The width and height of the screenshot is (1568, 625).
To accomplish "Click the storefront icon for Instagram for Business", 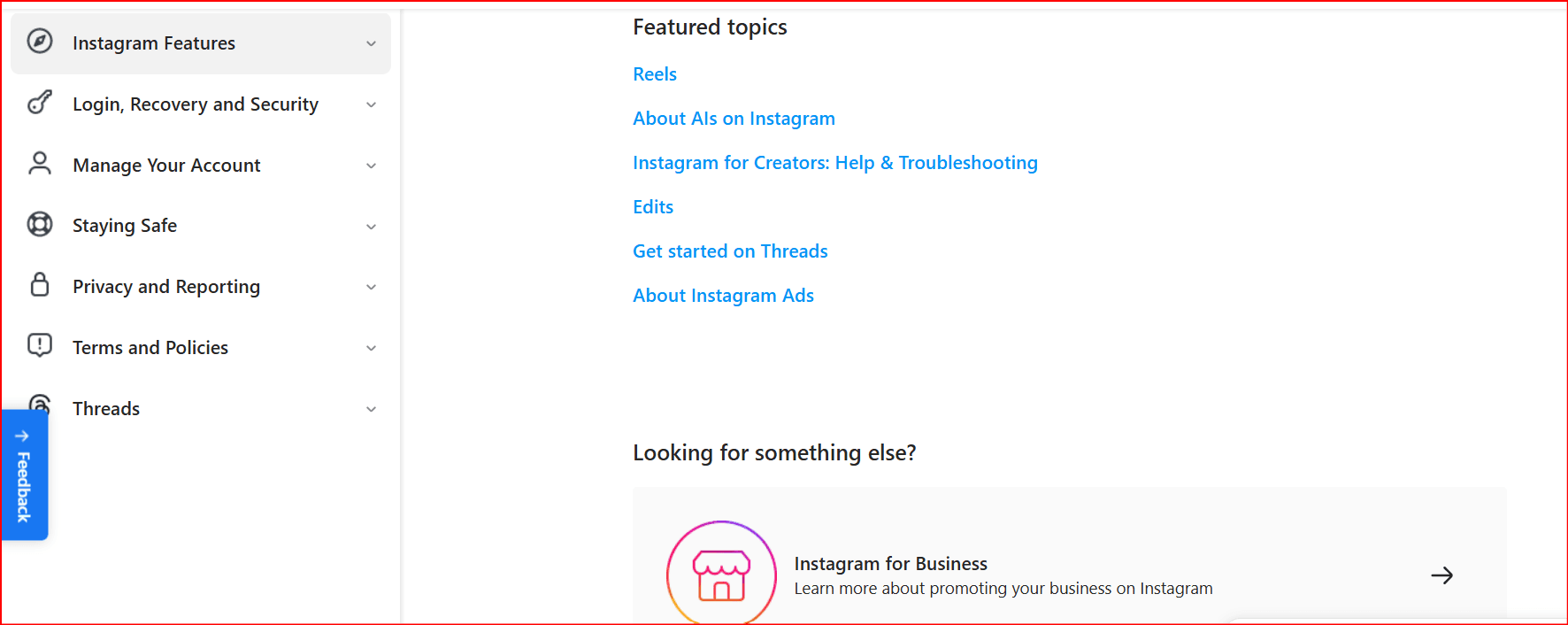I will click(x=721, y=575).
